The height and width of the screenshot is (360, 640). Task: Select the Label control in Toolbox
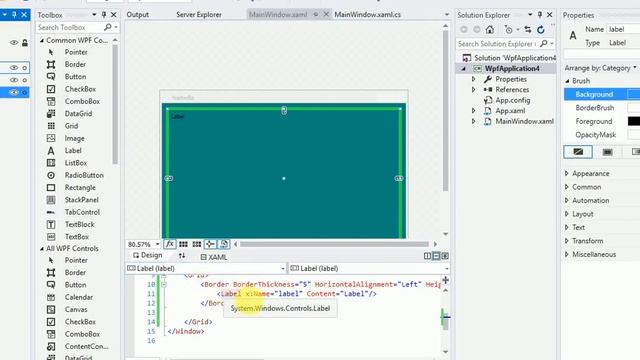[x=73, y=151]
